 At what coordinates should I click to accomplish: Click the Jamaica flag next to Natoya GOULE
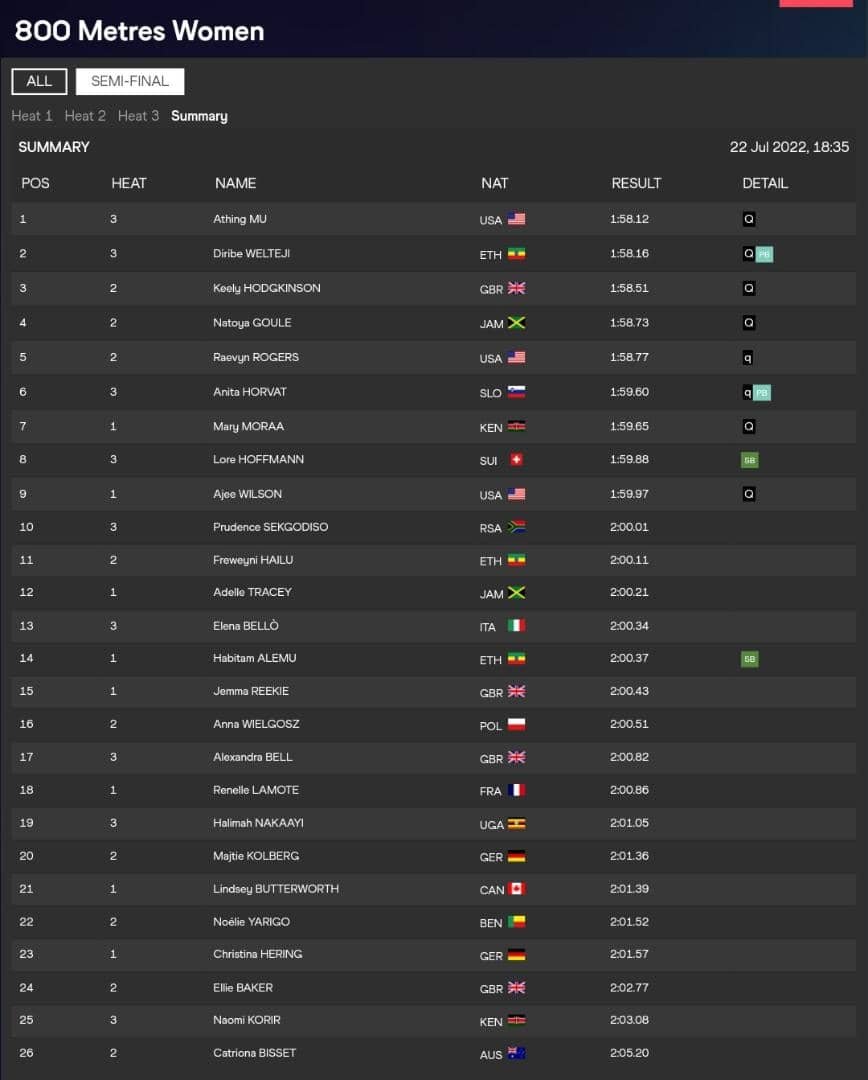(x=516, y=322)
